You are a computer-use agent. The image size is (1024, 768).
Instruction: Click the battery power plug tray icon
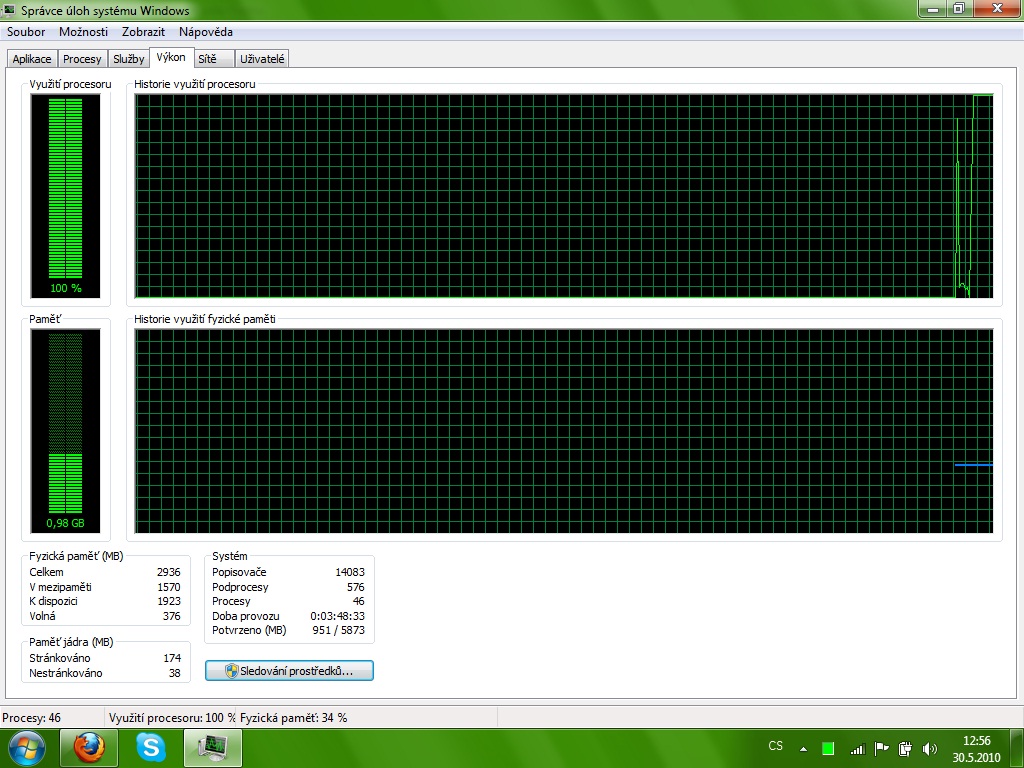coord(905,748)
